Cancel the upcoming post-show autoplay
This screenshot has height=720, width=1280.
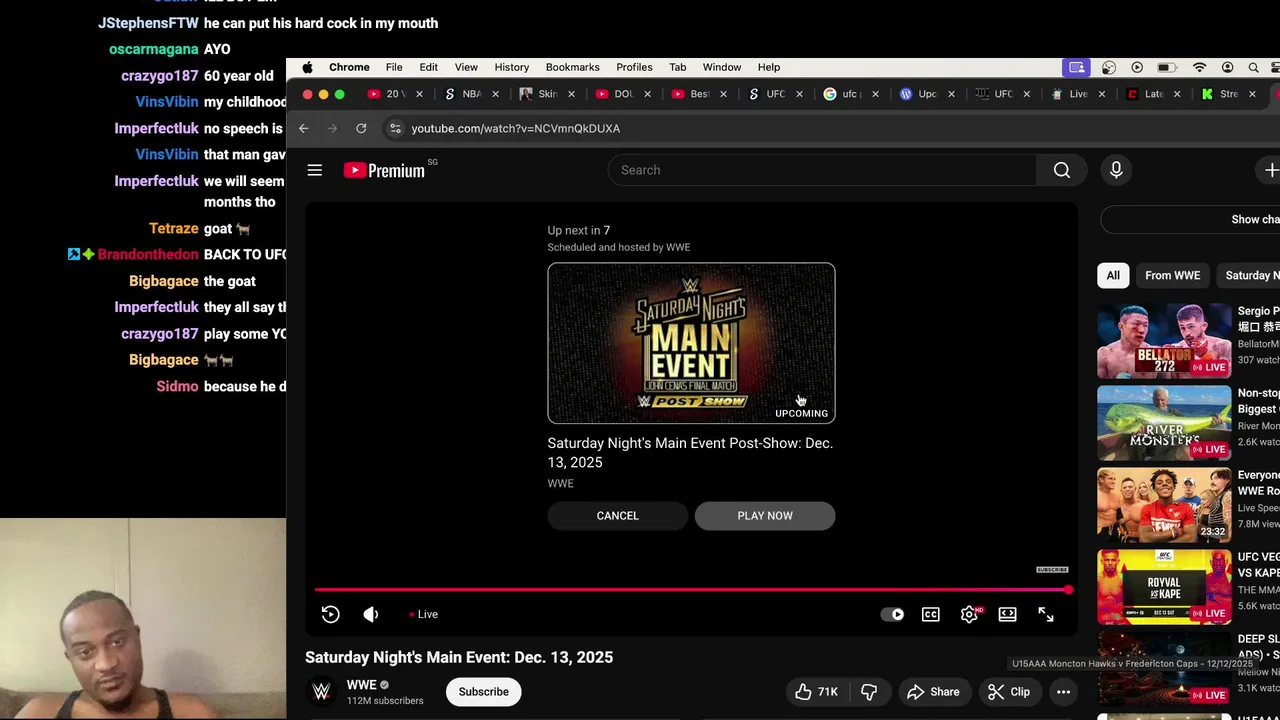coord(617,516)
